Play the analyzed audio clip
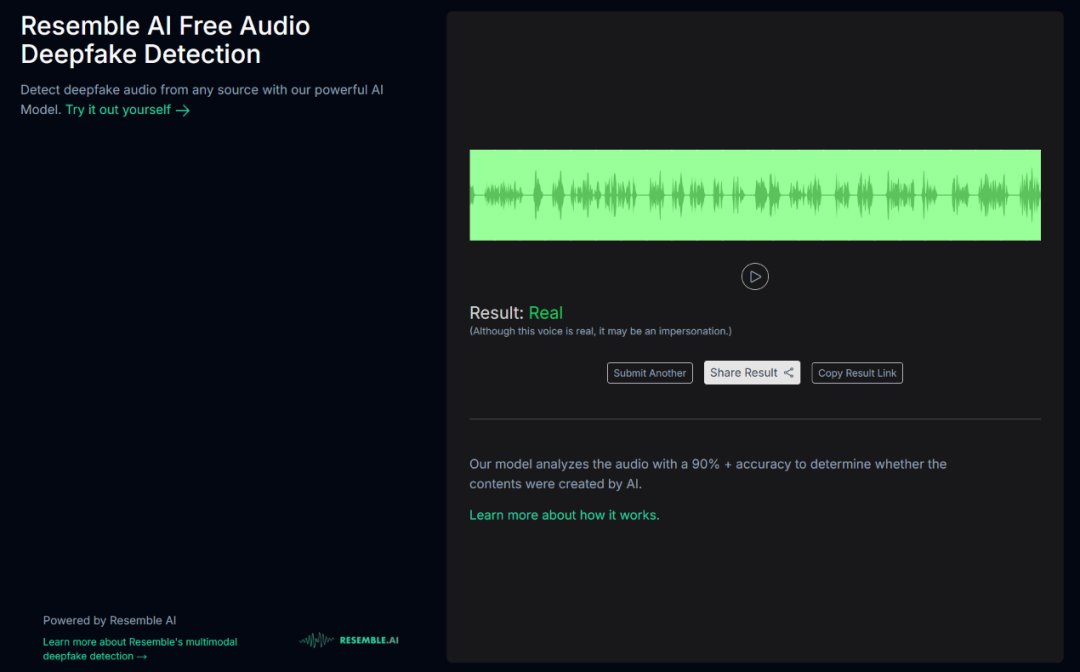1080x672 pixels. coord(755,276)
